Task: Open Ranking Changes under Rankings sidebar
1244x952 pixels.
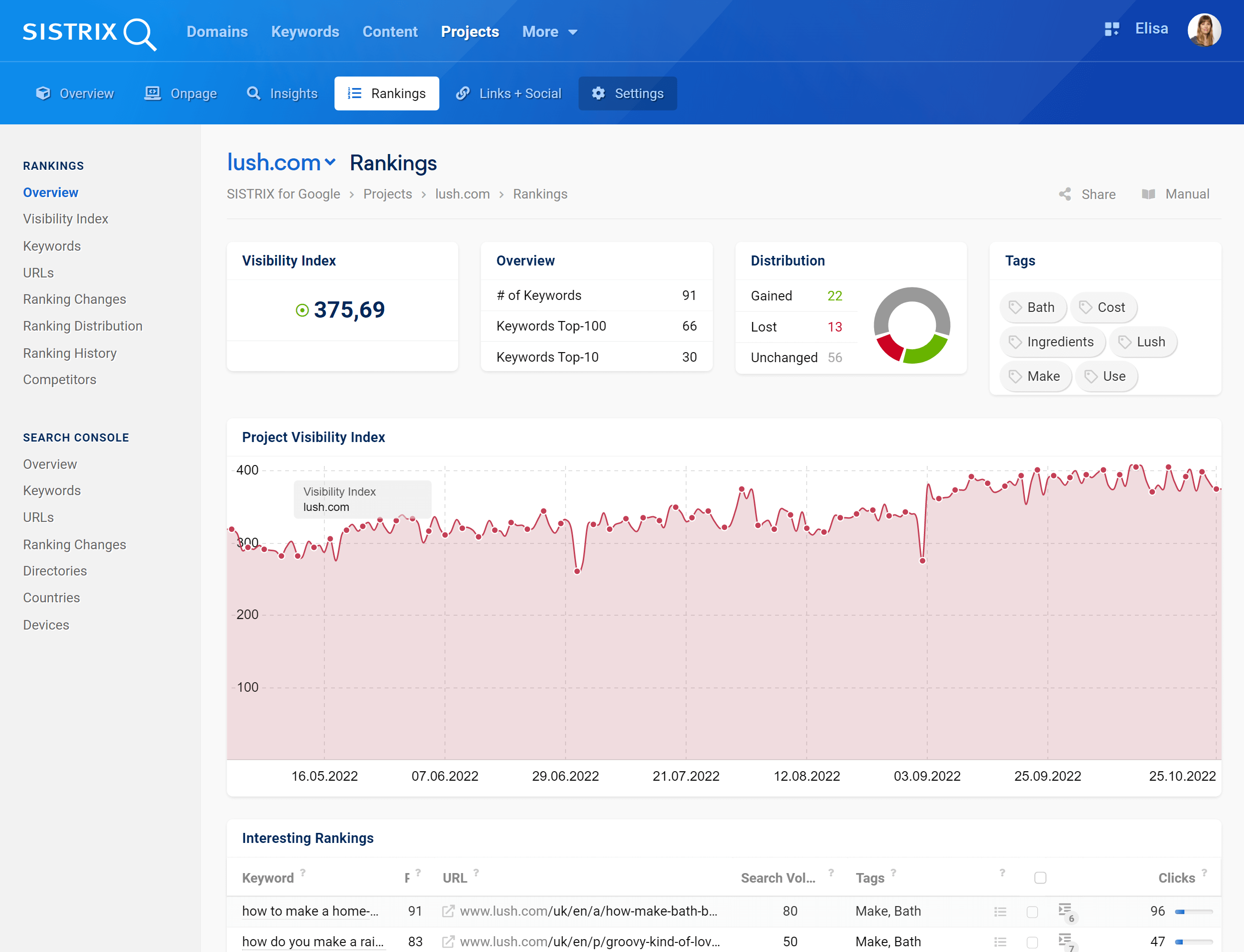Action: click(74, 299)
